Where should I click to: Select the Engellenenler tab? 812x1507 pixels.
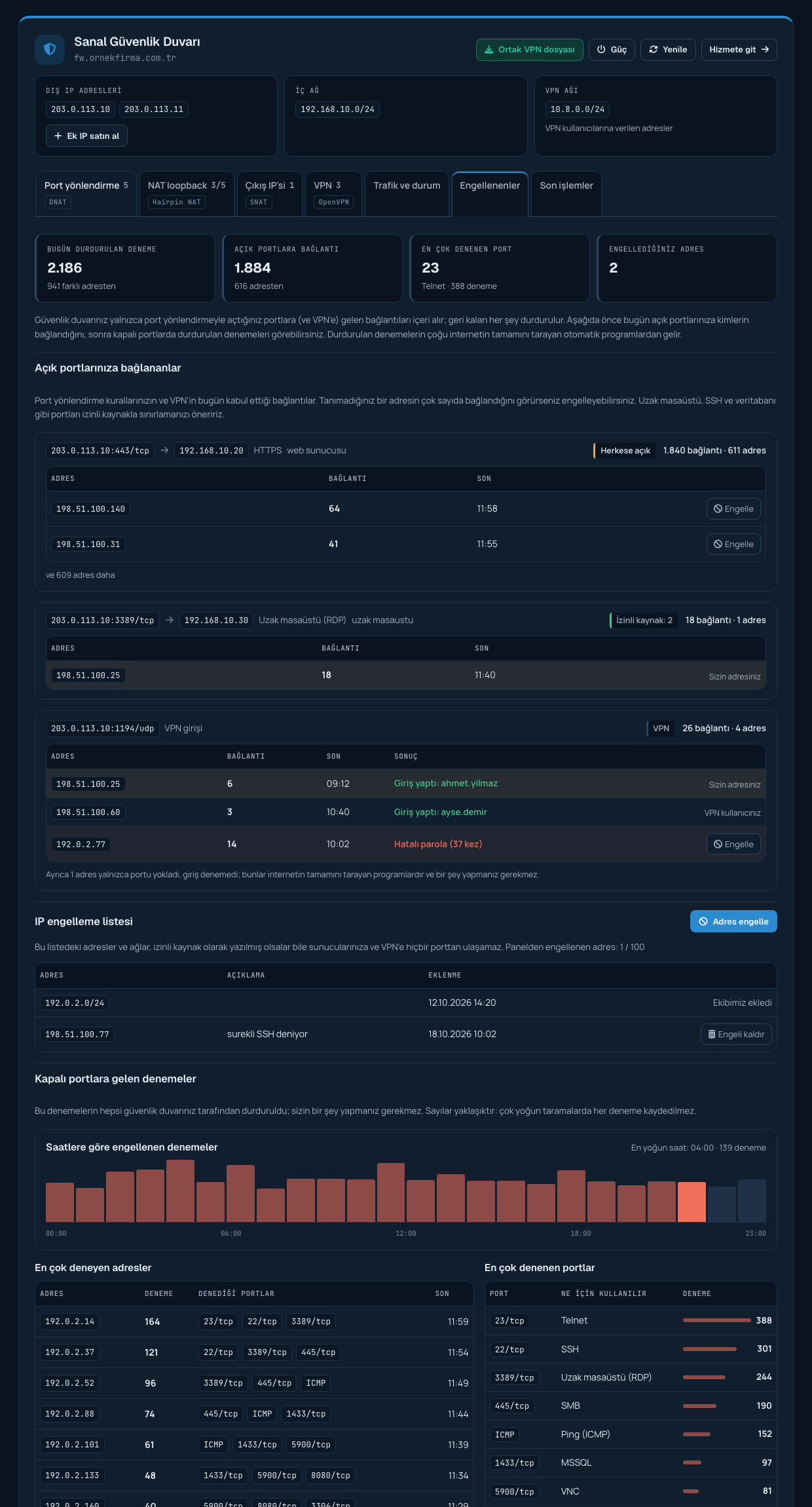[x=490, y=194]
